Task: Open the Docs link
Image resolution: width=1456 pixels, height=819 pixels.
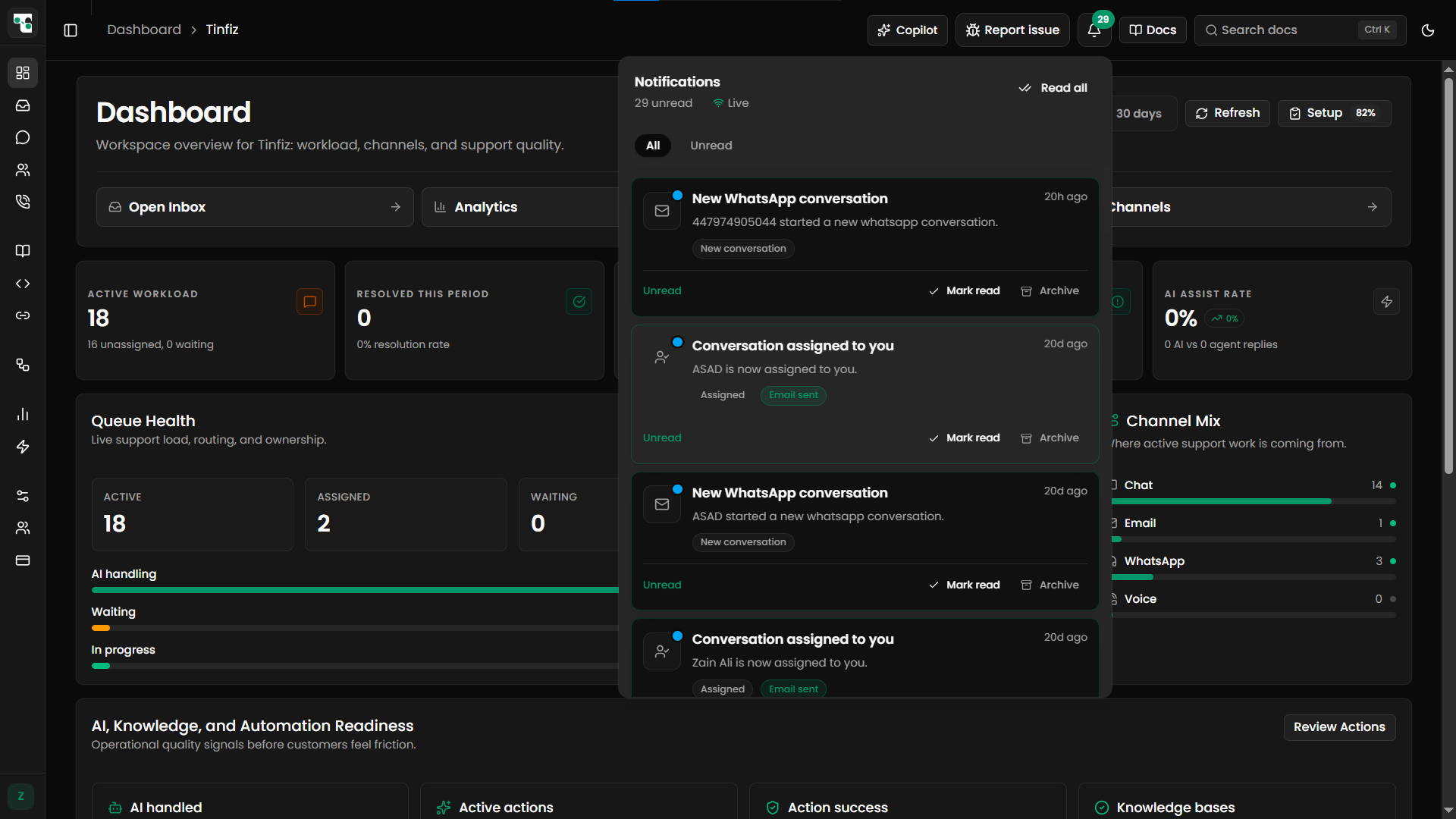Action: 1153,30
